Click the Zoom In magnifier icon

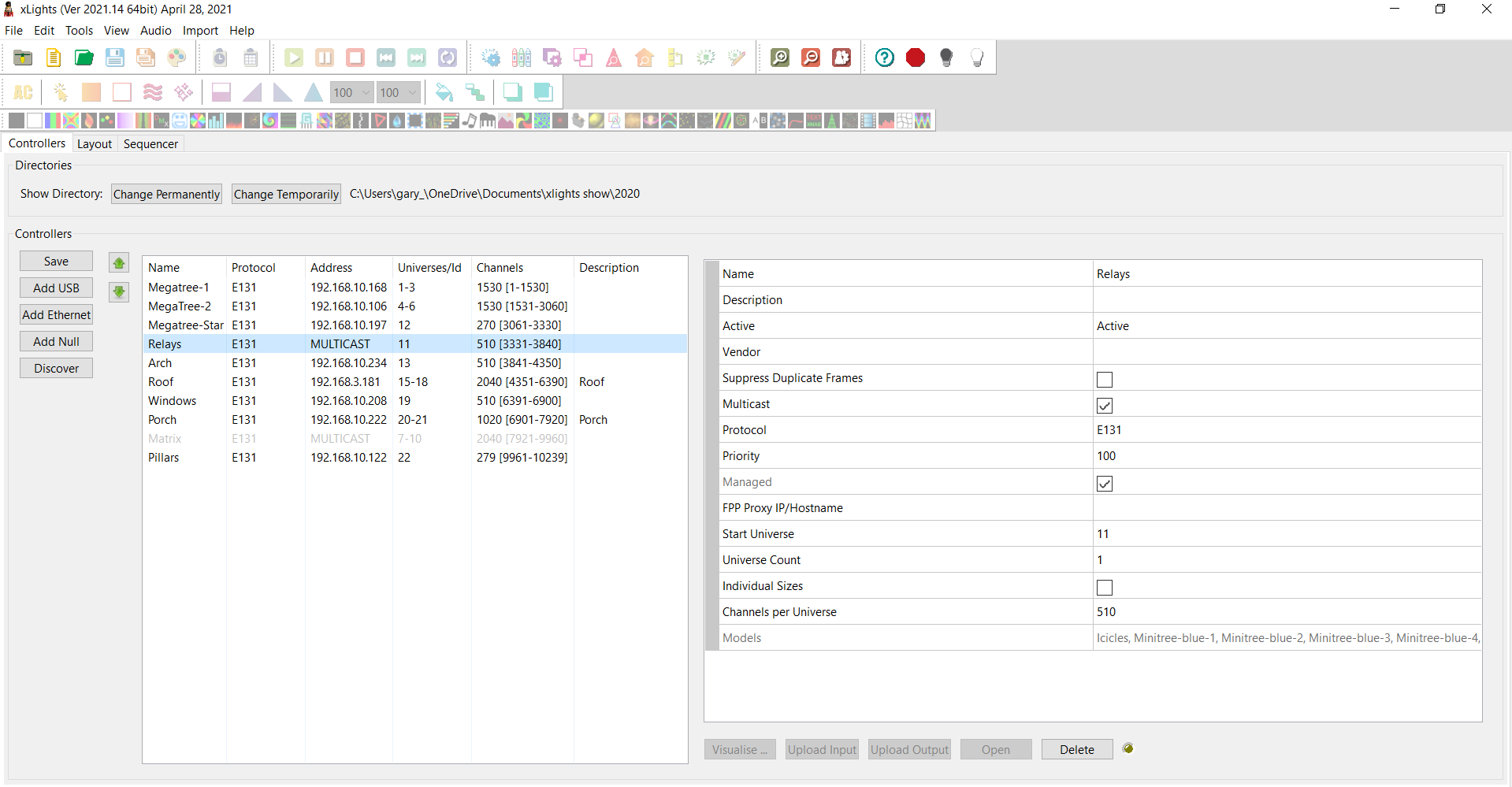[x=779, y=57]
